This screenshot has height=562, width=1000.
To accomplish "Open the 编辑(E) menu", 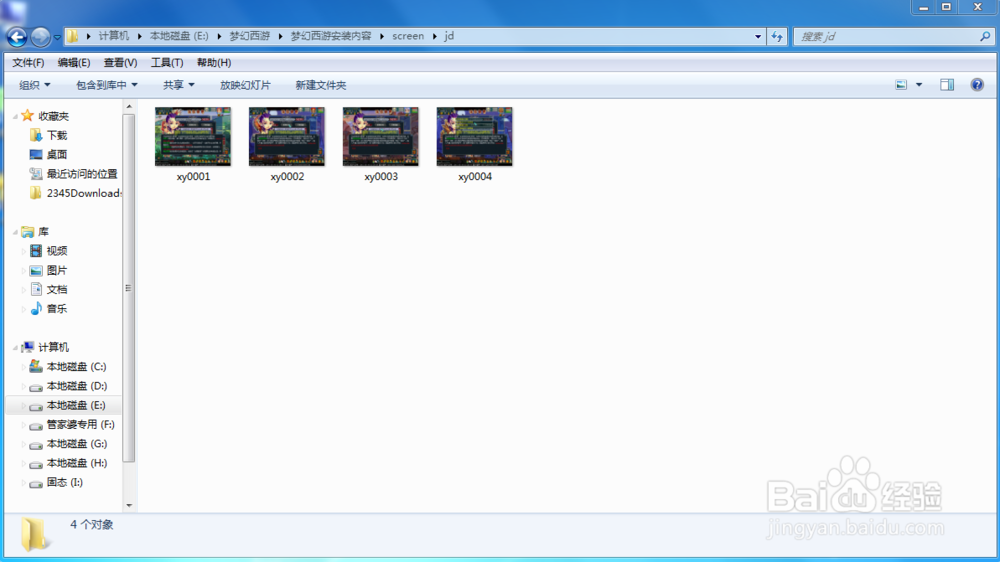I will pyautogui.click(x=74, y=63).
